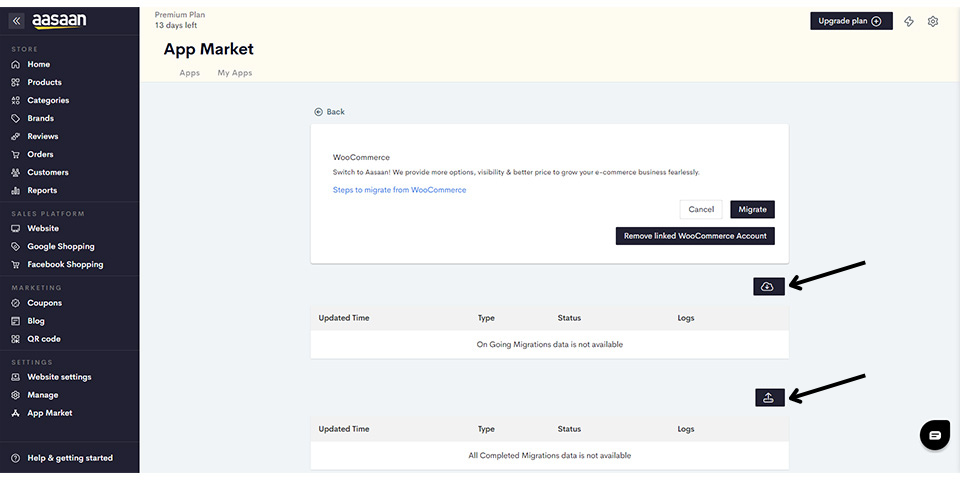The height and width of the screenshot is (480, 960).
Task: Open Products from the sidebar menu
Action: pos(45,82)
